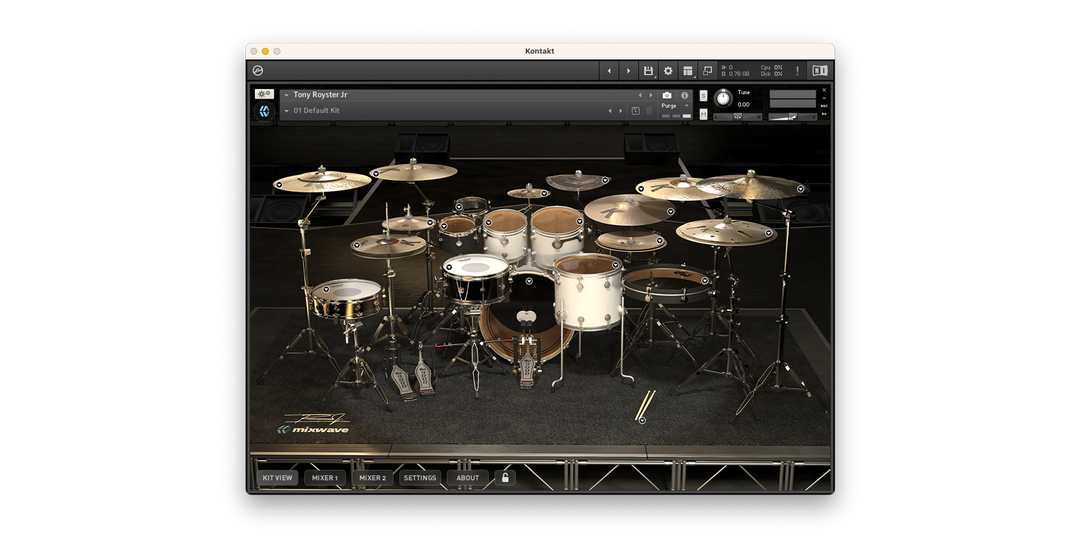The height and width of the screenshot is (541, 1080).
Task: Expand the Tony Royster Jr instrument dropdown
Action: coord(286,95)
